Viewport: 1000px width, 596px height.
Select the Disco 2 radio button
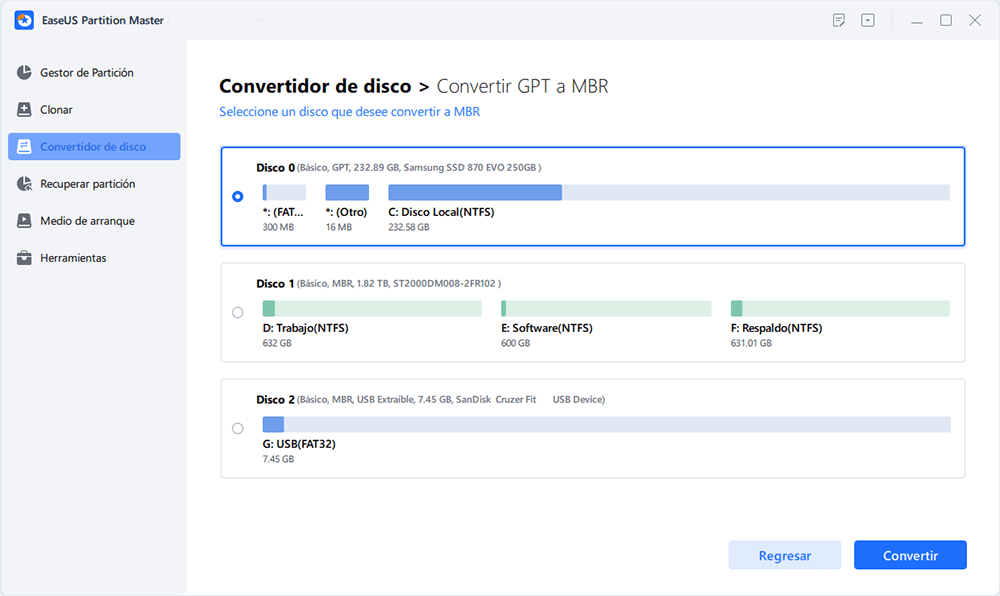(x=237, y=428)
